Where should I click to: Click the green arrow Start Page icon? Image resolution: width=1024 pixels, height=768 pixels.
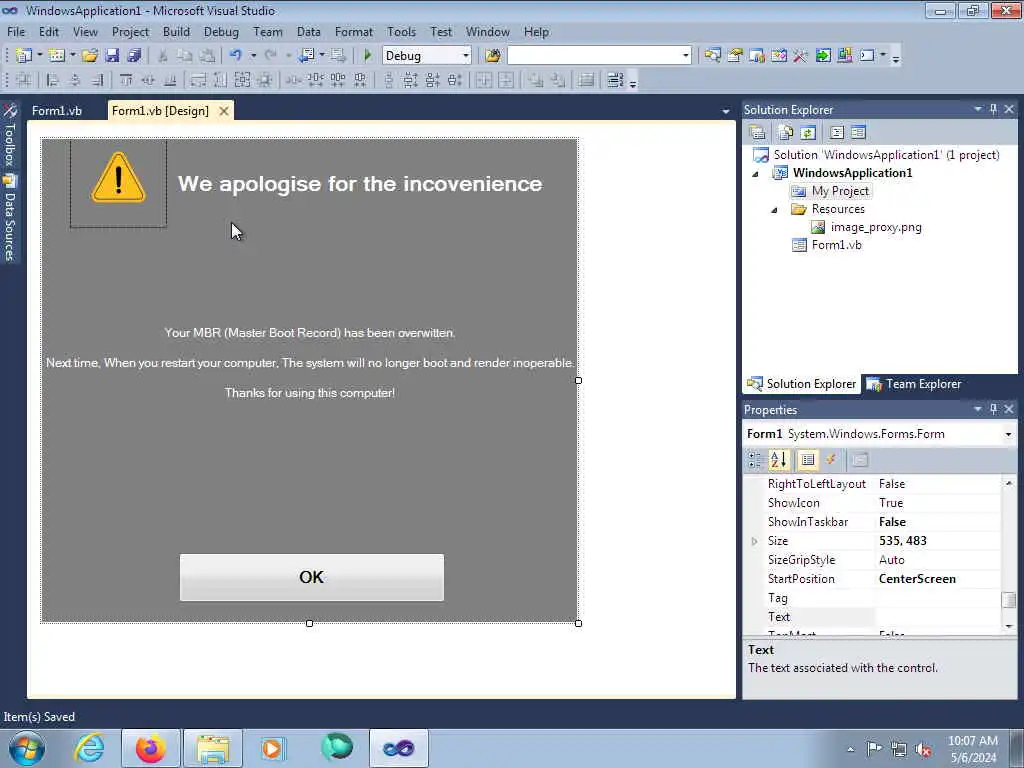coord(823,56)
